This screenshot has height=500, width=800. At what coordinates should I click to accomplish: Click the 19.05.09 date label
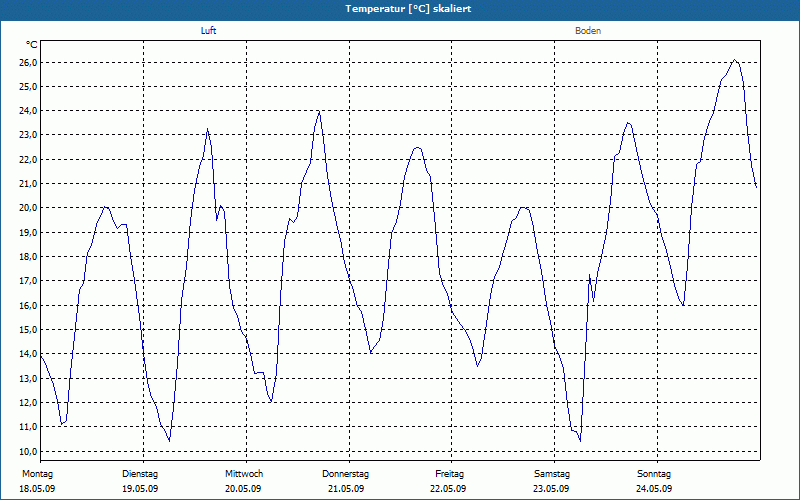(140, 489)
